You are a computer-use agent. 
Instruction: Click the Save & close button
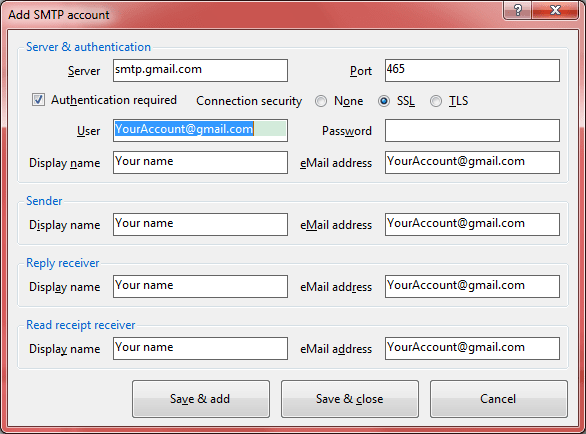pyautogui.click(x=350, y=399)
